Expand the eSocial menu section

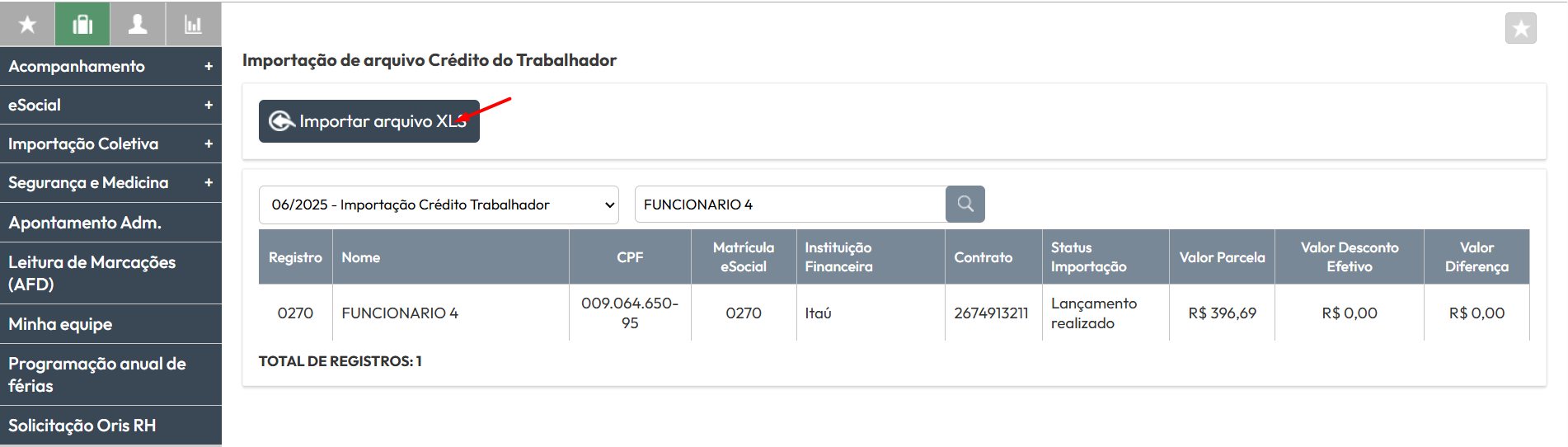tap(110, 105)
